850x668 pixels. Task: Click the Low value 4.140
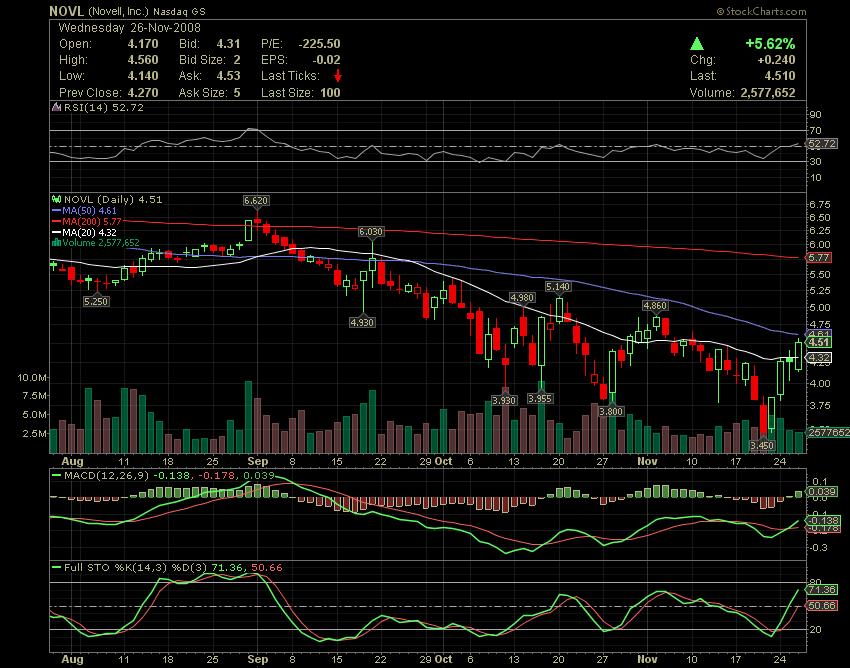[x=143, y=76]
